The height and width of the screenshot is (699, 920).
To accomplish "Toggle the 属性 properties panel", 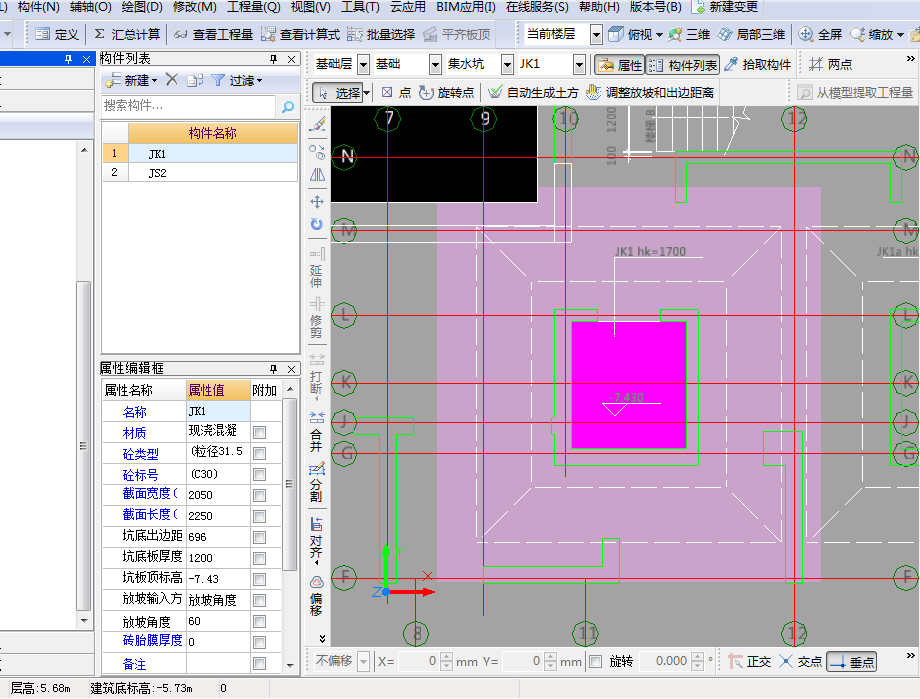I will (621, 65).
